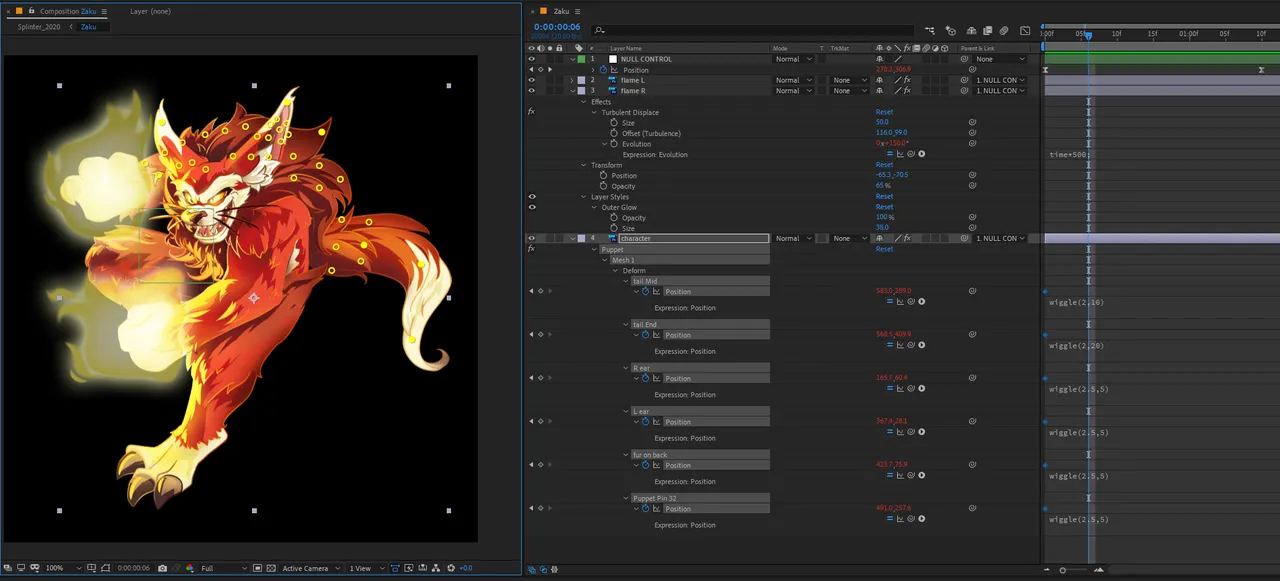Collapse the Transform group of flame R
The height and width of the screenshot is (581, 1280).
583,165
